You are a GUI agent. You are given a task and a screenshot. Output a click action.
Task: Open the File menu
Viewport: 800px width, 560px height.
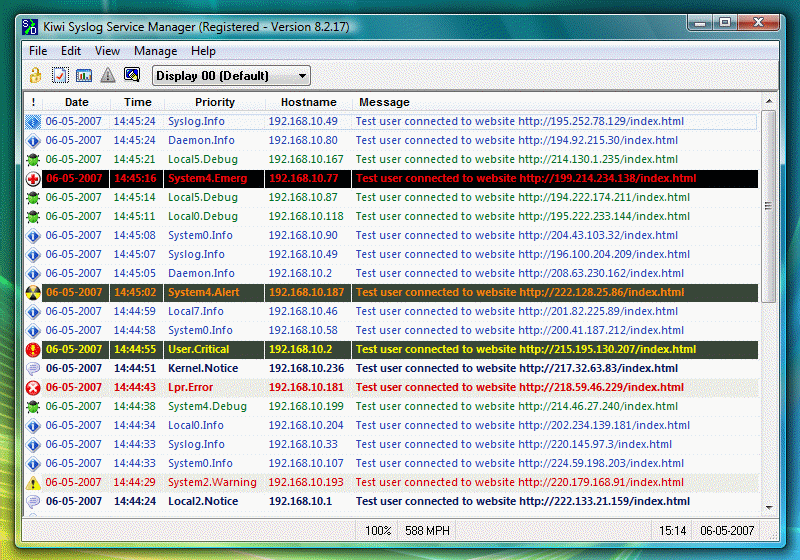[x=38, y=51]
